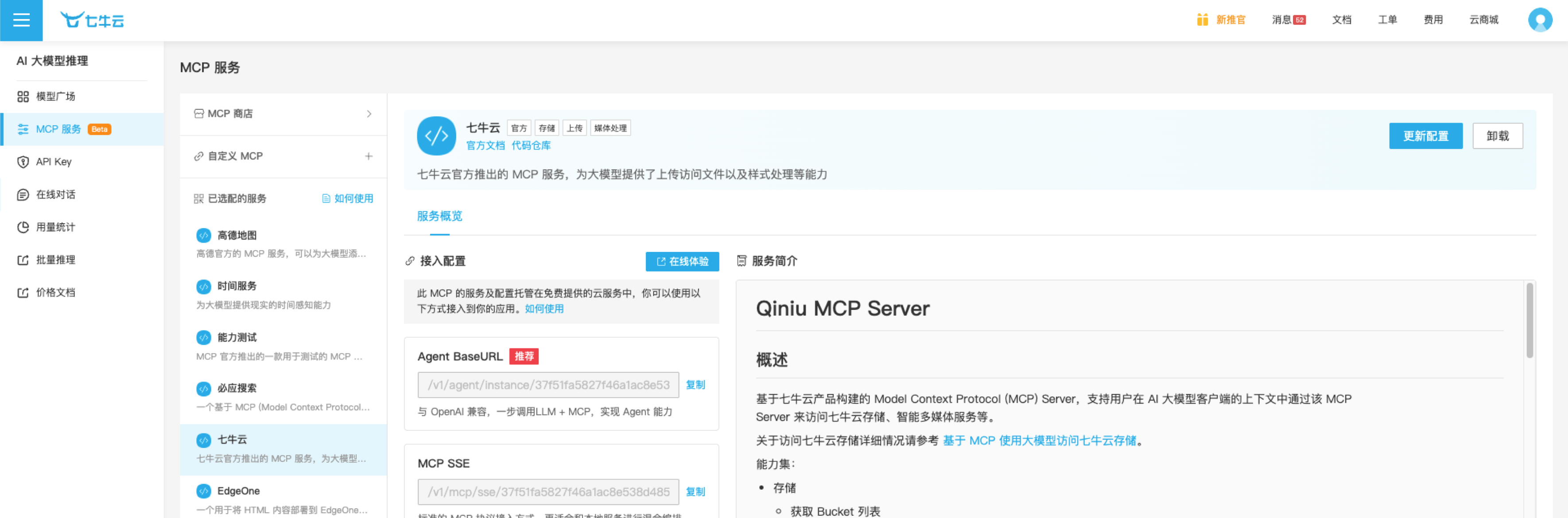Copy the MCP SSE URL
The height and width of the screenshot is (518, 1568).
[x=695, y=492]
